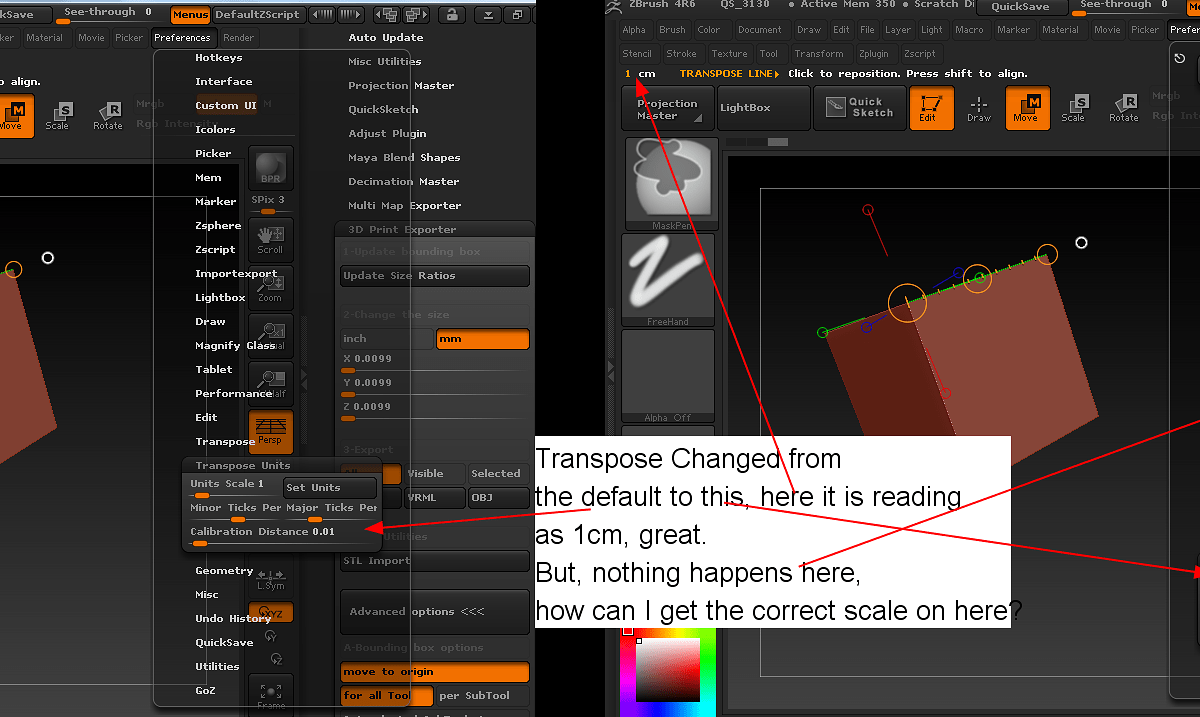Click the lock interface icon
The height and width of the screenshot is (717, 1200).
452,14
